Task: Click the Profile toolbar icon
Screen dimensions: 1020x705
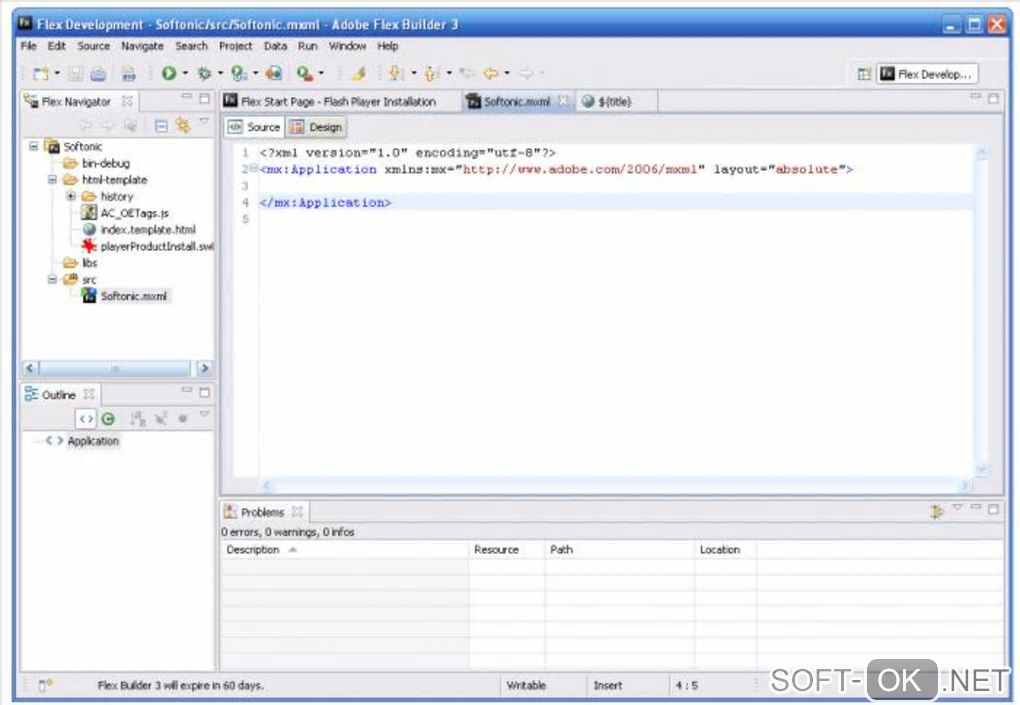Action: pos(239,73)
